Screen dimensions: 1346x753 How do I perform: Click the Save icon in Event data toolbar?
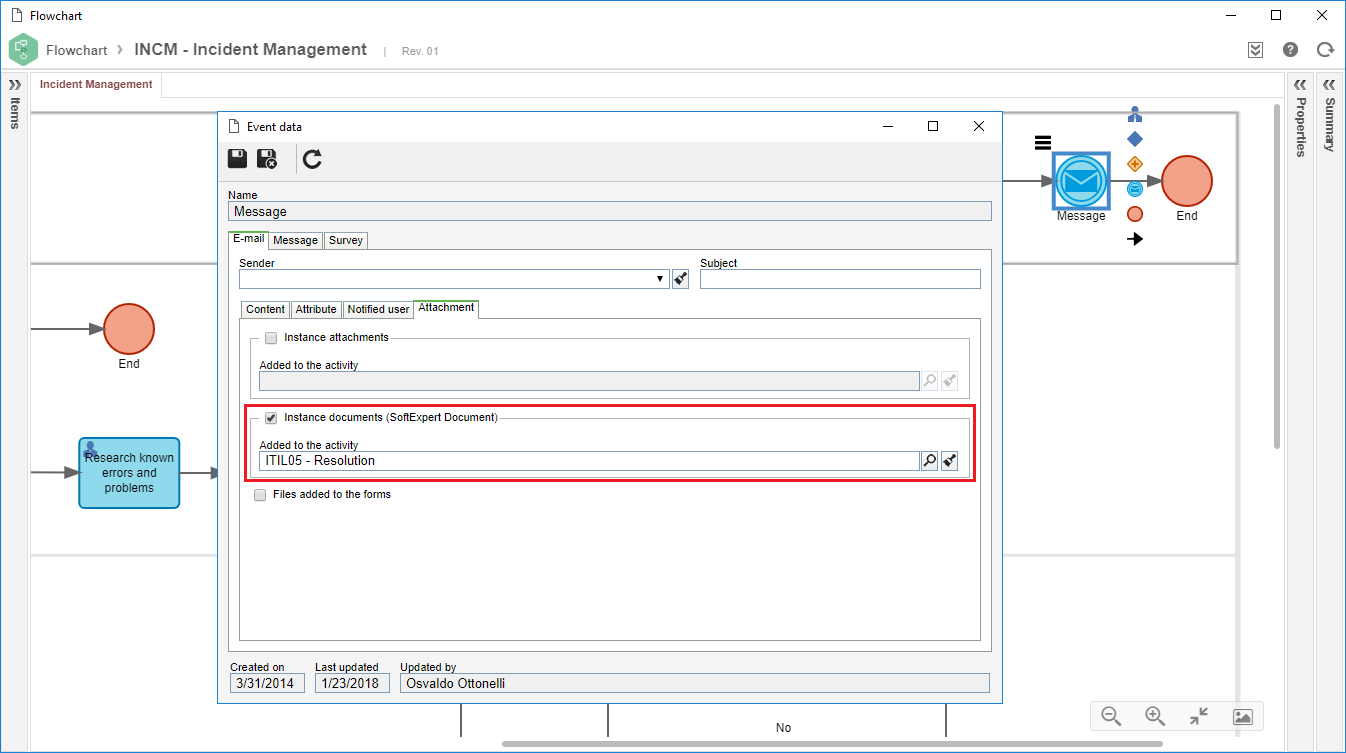[238, 159]
